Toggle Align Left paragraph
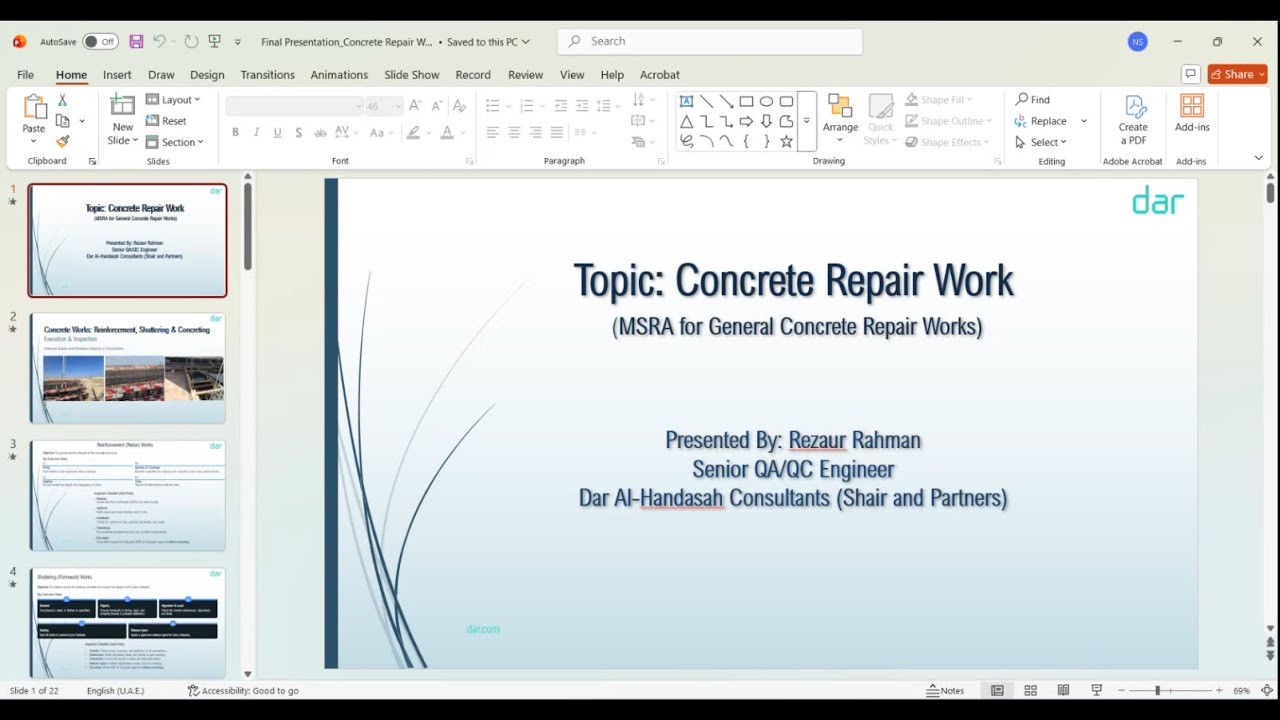 click(x=493, y=132)
